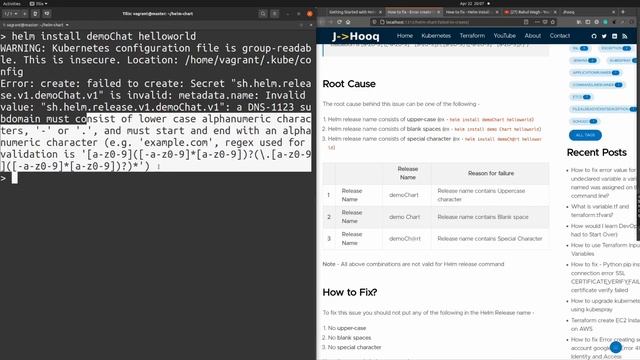Open the Twitter icon in site header
Screen dimensions: 640x360
(604, 36)
